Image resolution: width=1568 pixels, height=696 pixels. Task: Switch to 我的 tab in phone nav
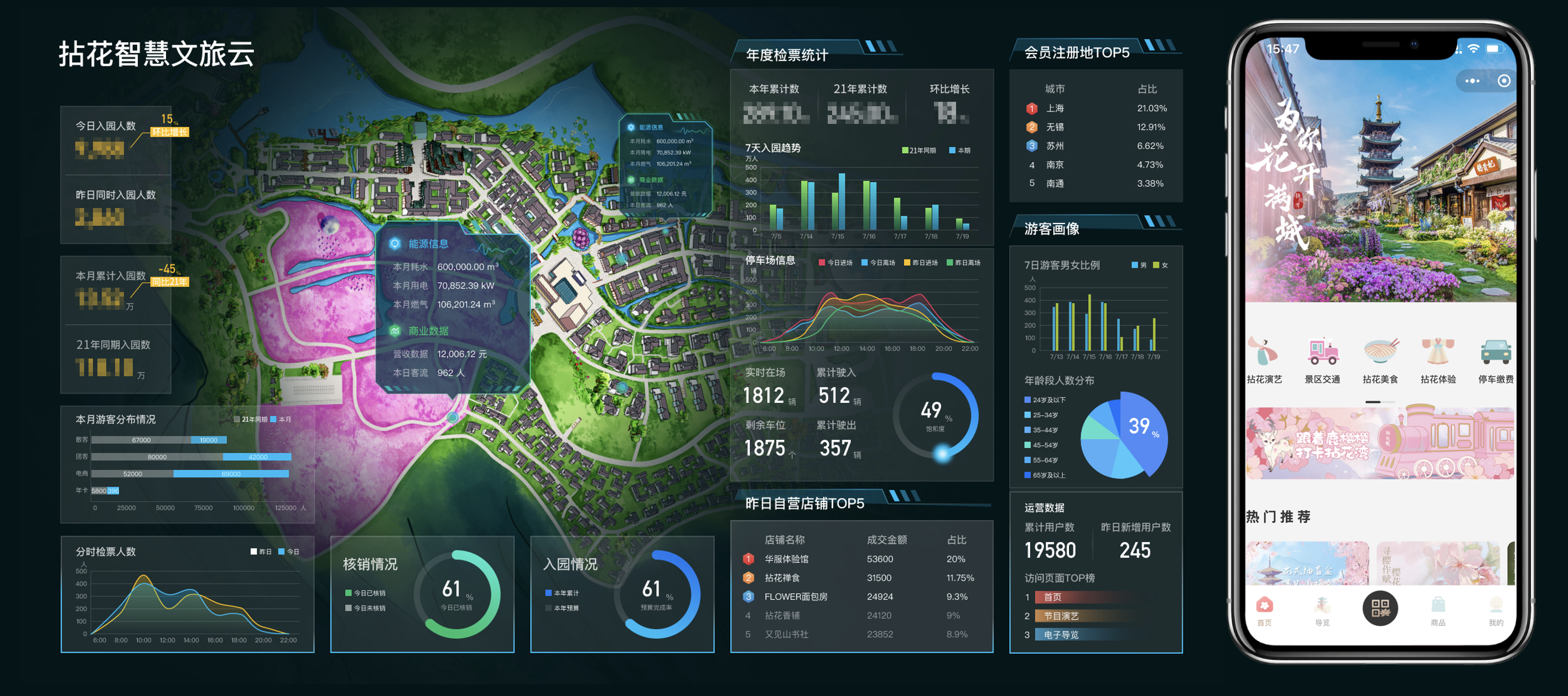tap(1496, 611)
